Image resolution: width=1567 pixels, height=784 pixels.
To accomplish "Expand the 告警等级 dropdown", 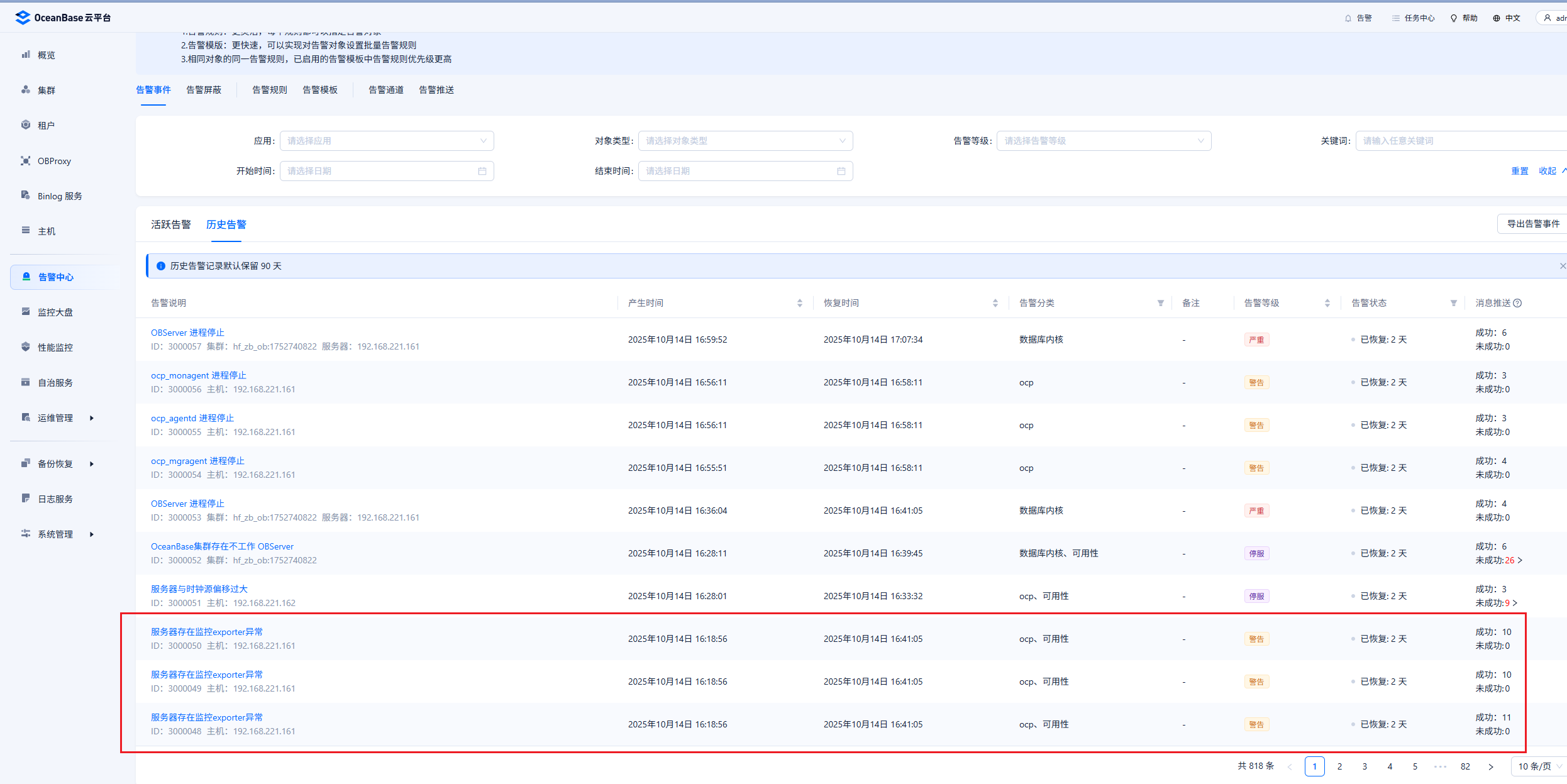I will tap(1103, 141).
